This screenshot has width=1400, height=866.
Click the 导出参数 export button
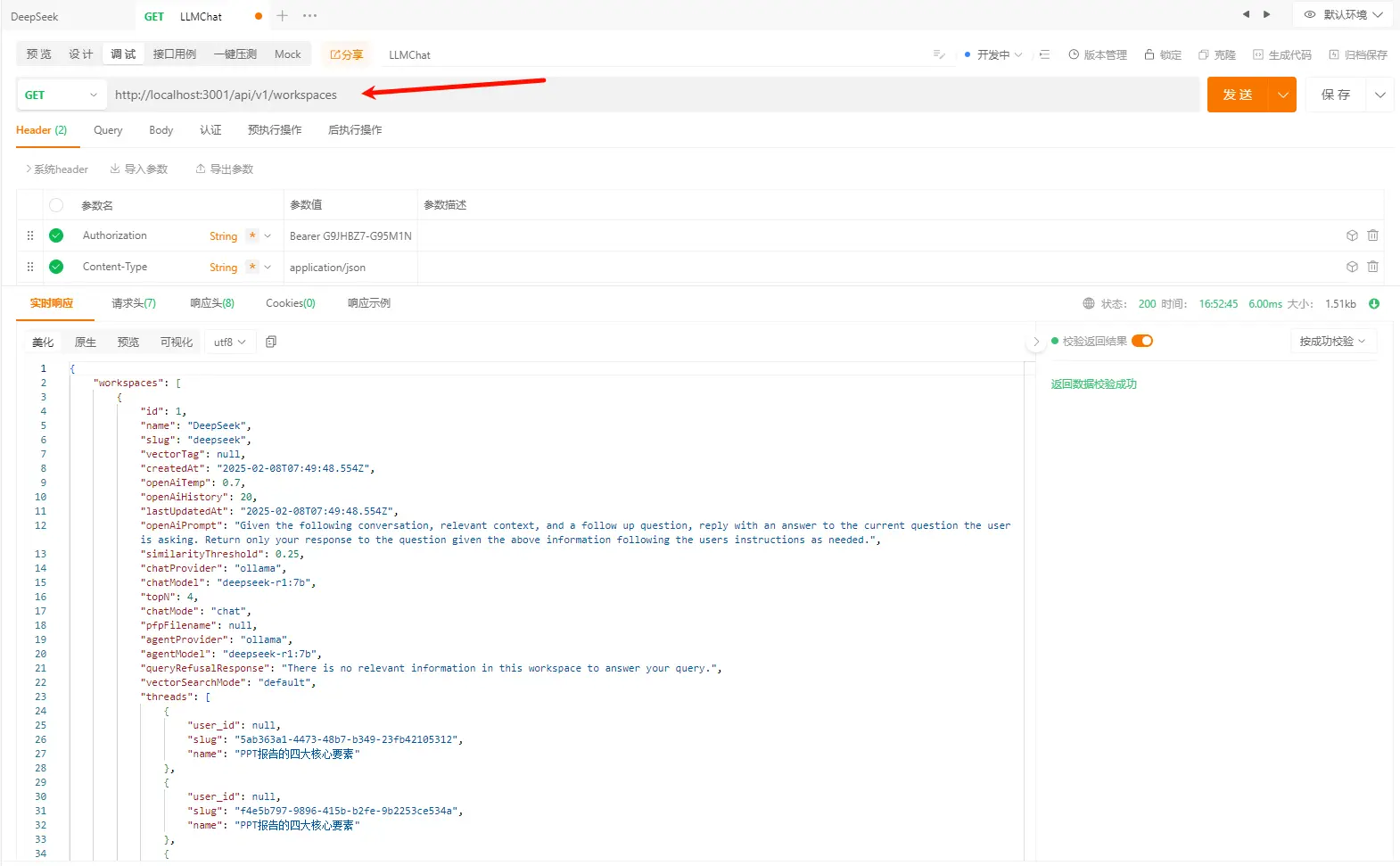click(225, 169)
